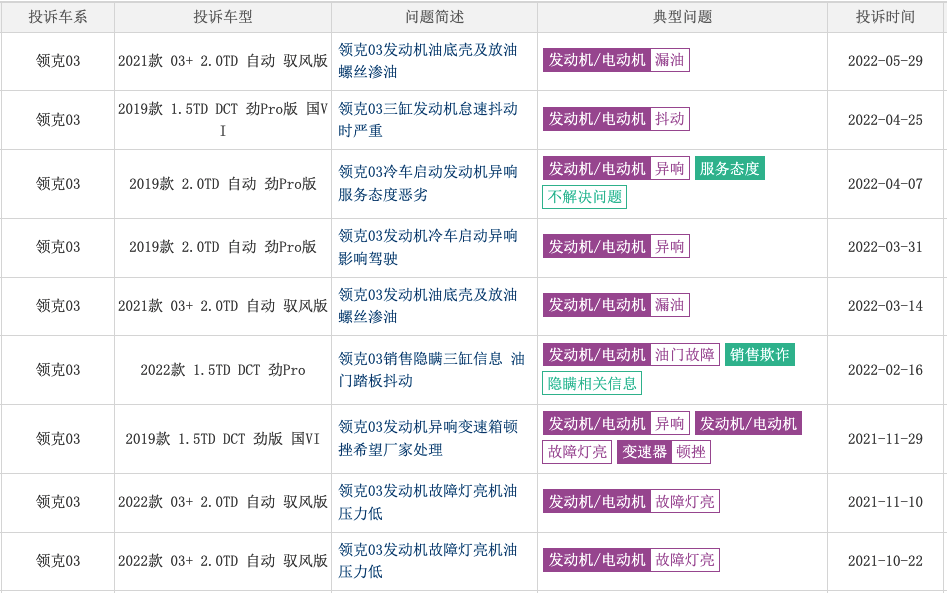947x593 pixels.
Task: Click the 故障灯亮 tag in the 2021-10-22 row
Action: (x=685, y=560)
